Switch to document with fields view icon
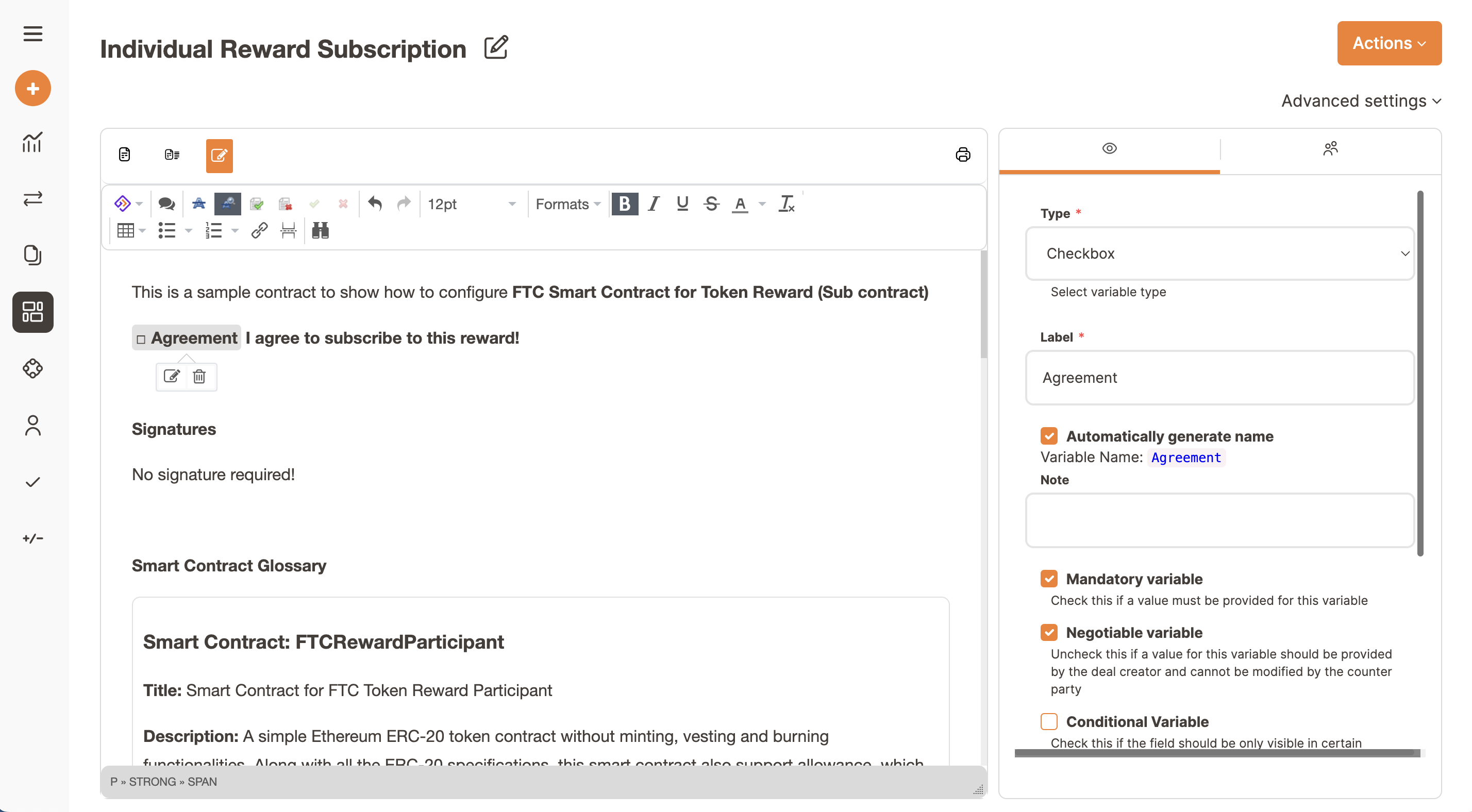 (x=172, y=155)
